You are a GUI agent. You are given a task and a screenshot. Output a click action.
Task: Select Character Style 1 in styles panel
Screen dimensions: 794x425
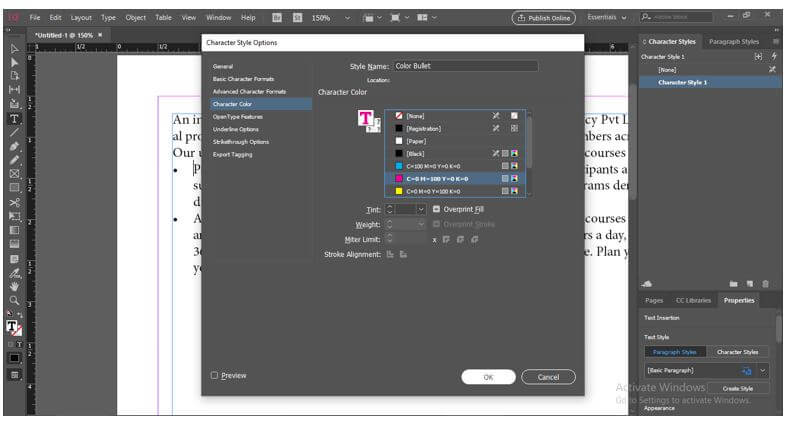pos(710,82)
